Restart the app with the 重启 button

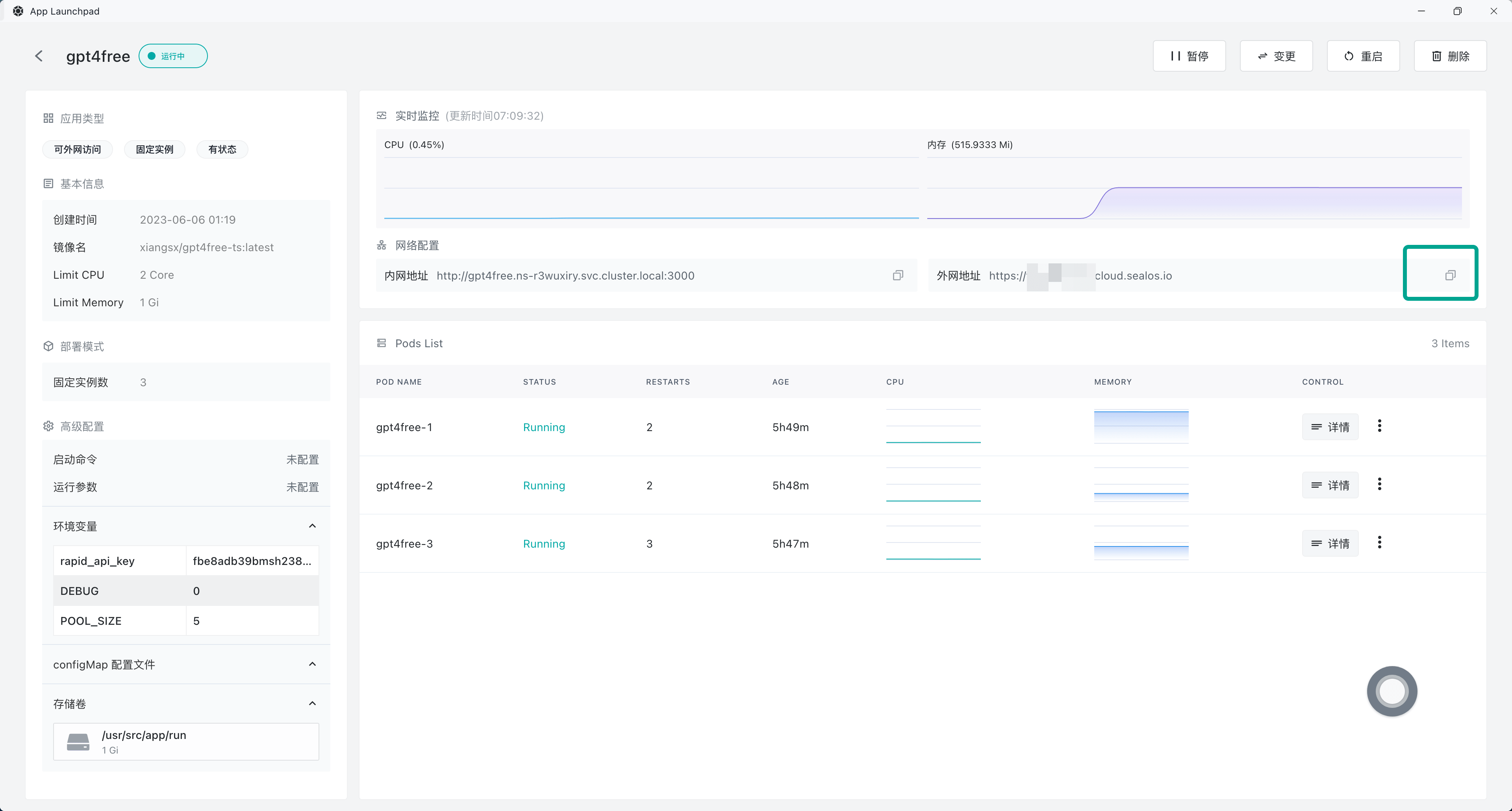tap(1363, 56)
